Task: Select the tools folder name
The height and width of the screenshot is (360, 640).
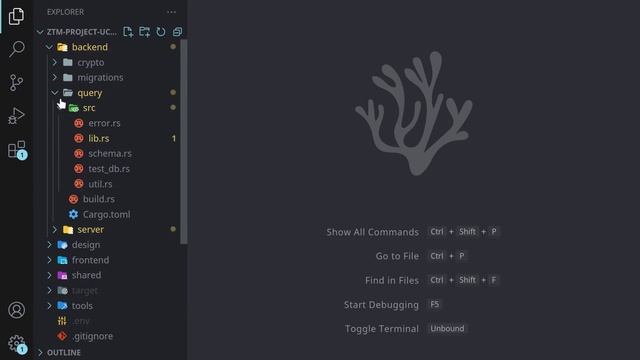Action: pos(82,305)
